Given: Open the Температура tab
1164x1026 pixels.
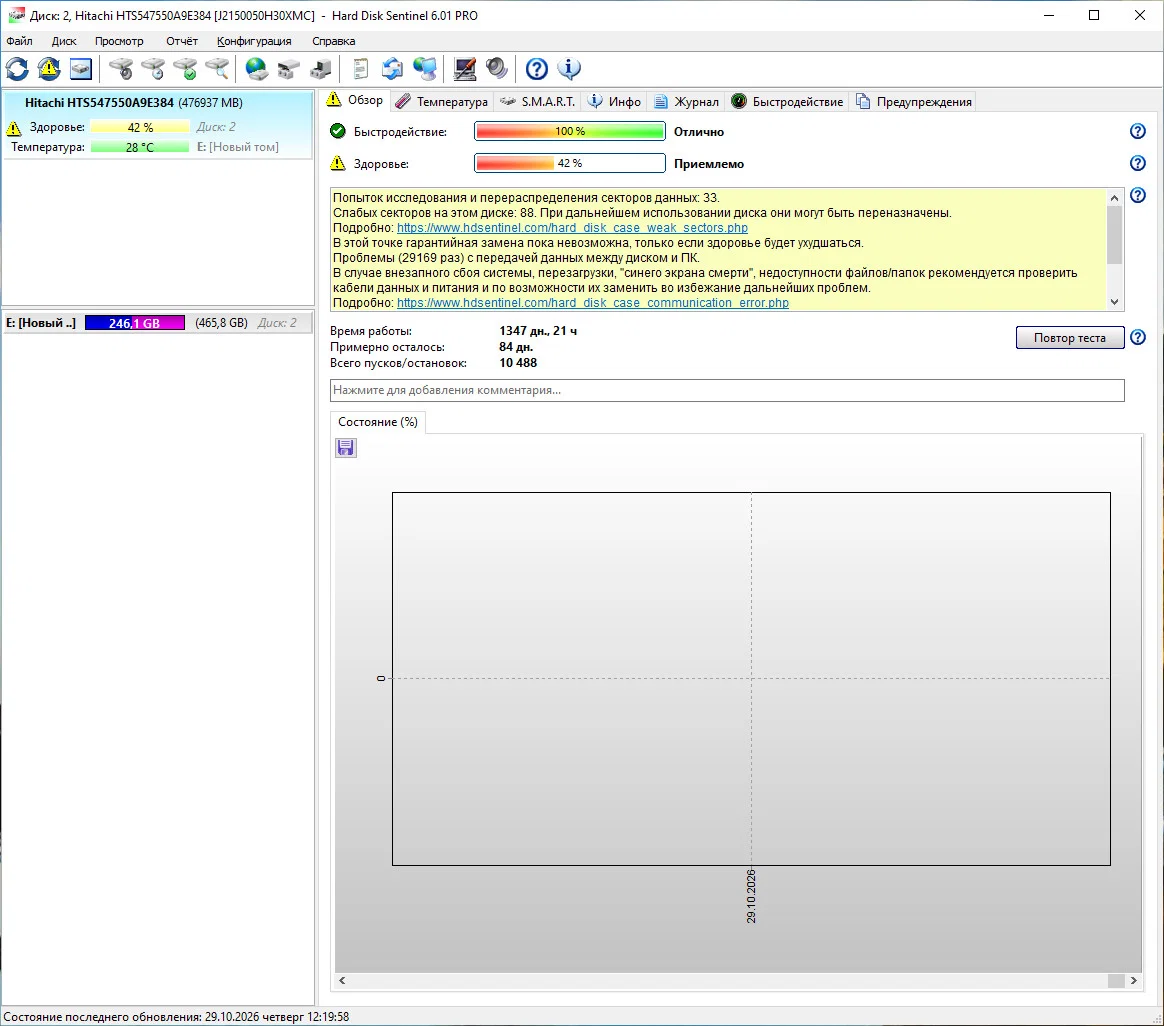Looking at the screenshot, I should click(x=442, y=102).
